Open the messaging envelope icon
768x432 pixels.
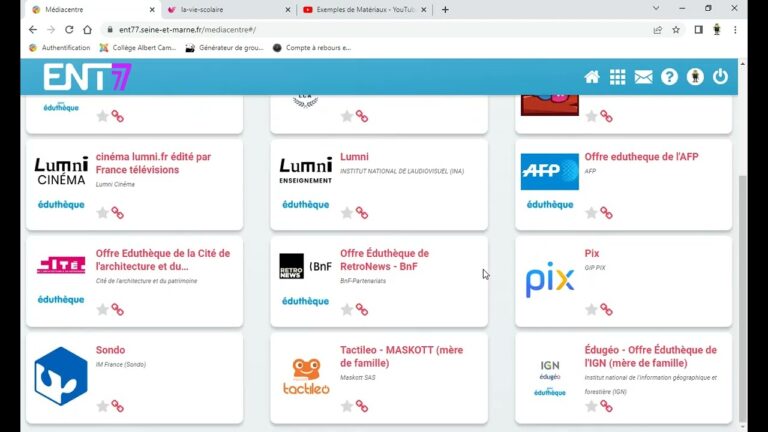[643, 77]
